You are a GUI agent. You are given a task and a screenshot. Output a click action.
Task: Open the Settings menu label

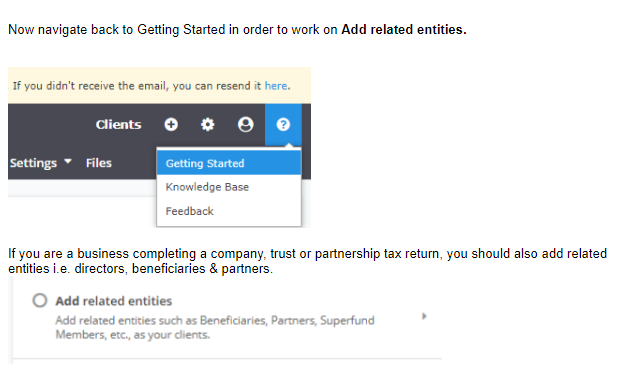pyautogui.click(x=33, y=163)
